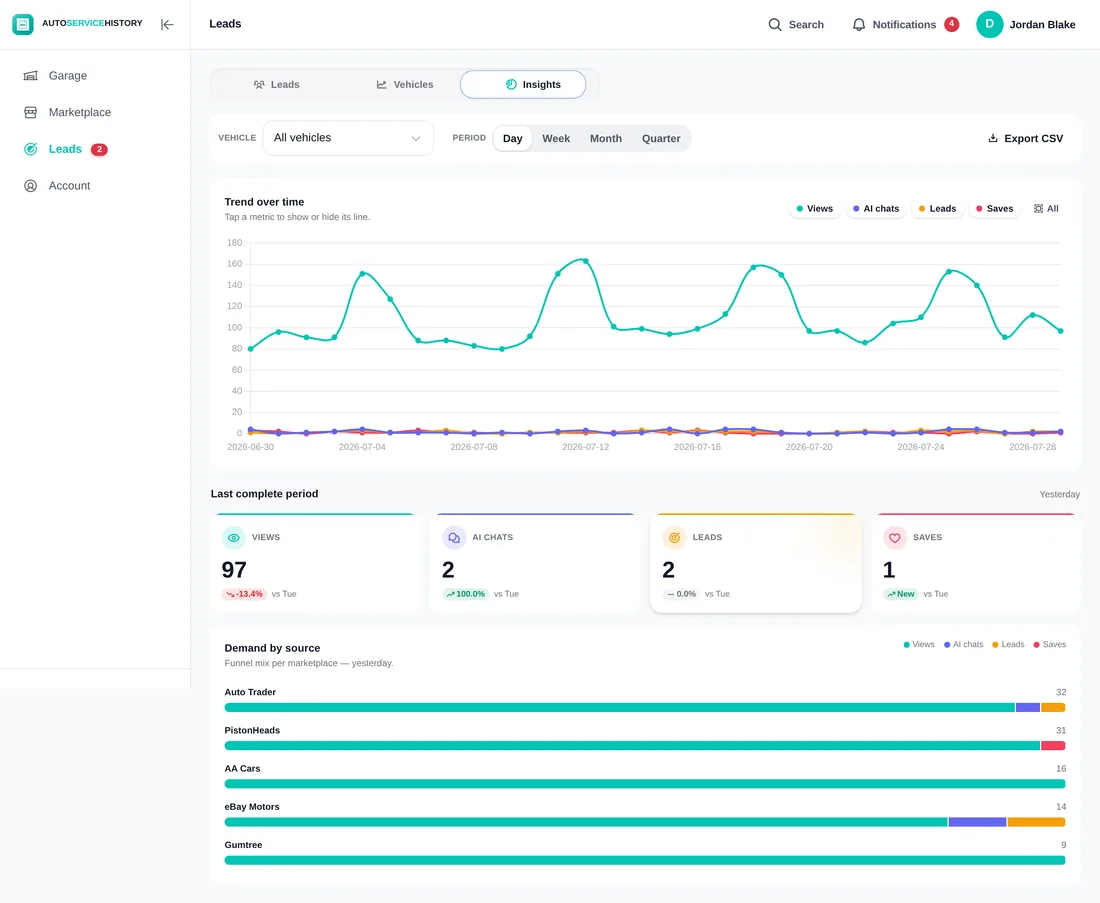Click the magnifying glass search icon
Screen dimensions: 1100x903
(774, 25)
